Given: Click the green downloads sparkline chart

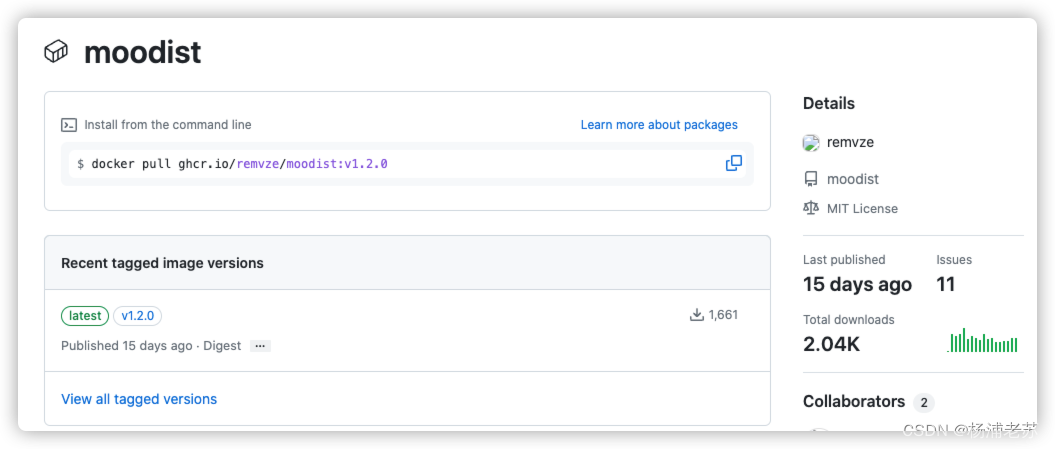Looking at the screenshot, I should 982,340.
